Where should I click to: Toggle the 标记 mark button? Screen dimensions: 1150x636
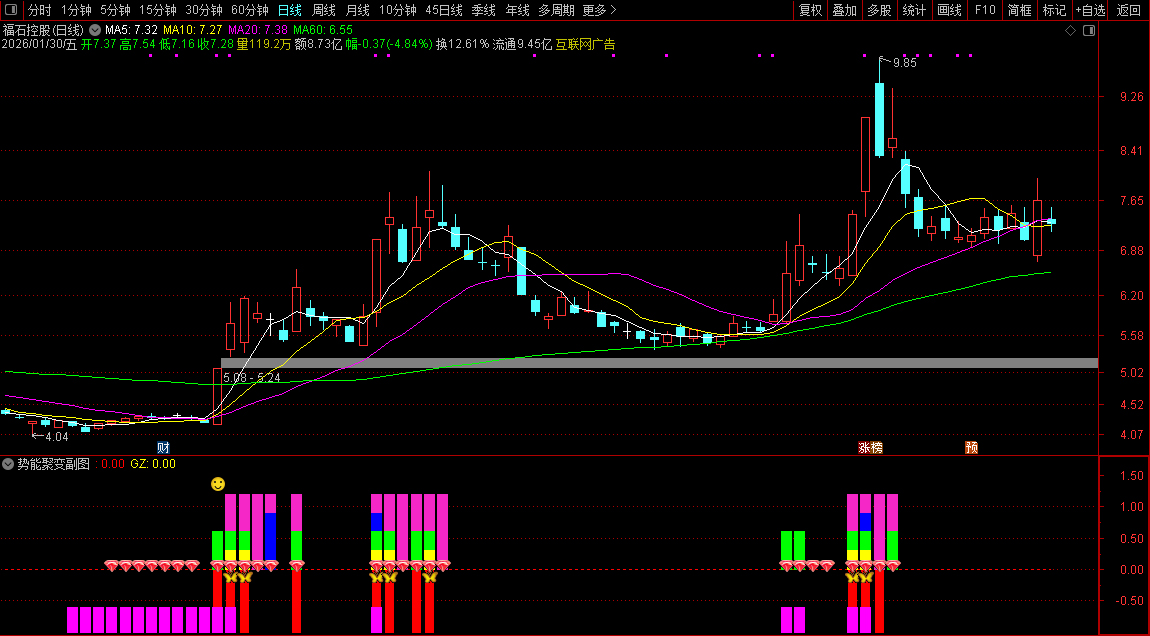point(1054,10)
